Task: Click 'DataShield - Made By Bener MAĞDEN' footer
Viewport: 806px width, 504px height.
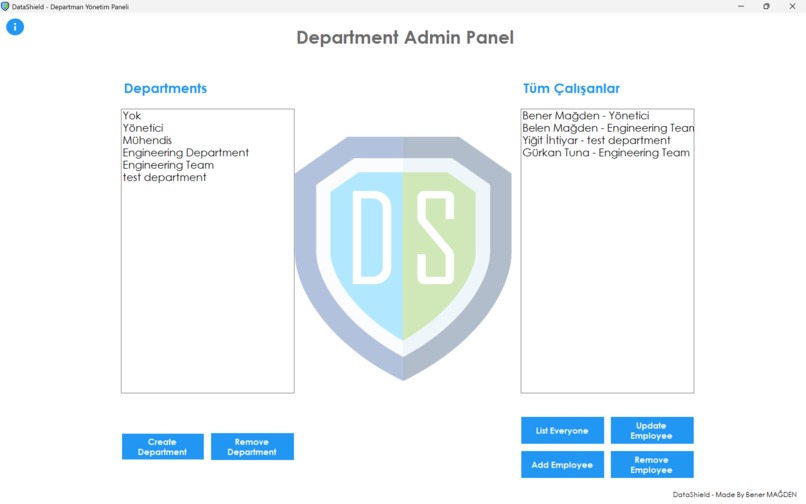Action: pyautogui.click(x=734, y=494)
